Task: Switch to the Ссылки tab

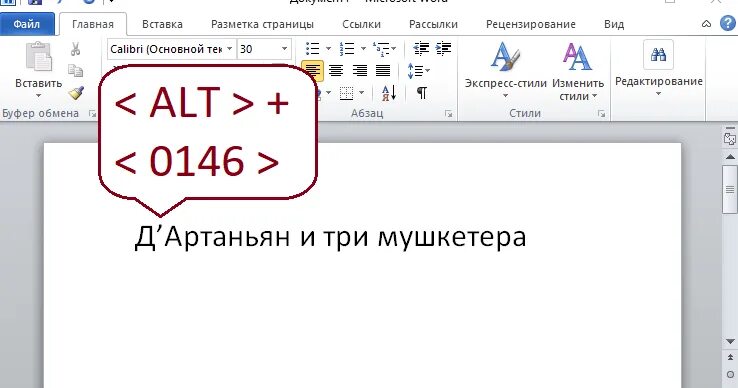Action: [x=361, y=24]
